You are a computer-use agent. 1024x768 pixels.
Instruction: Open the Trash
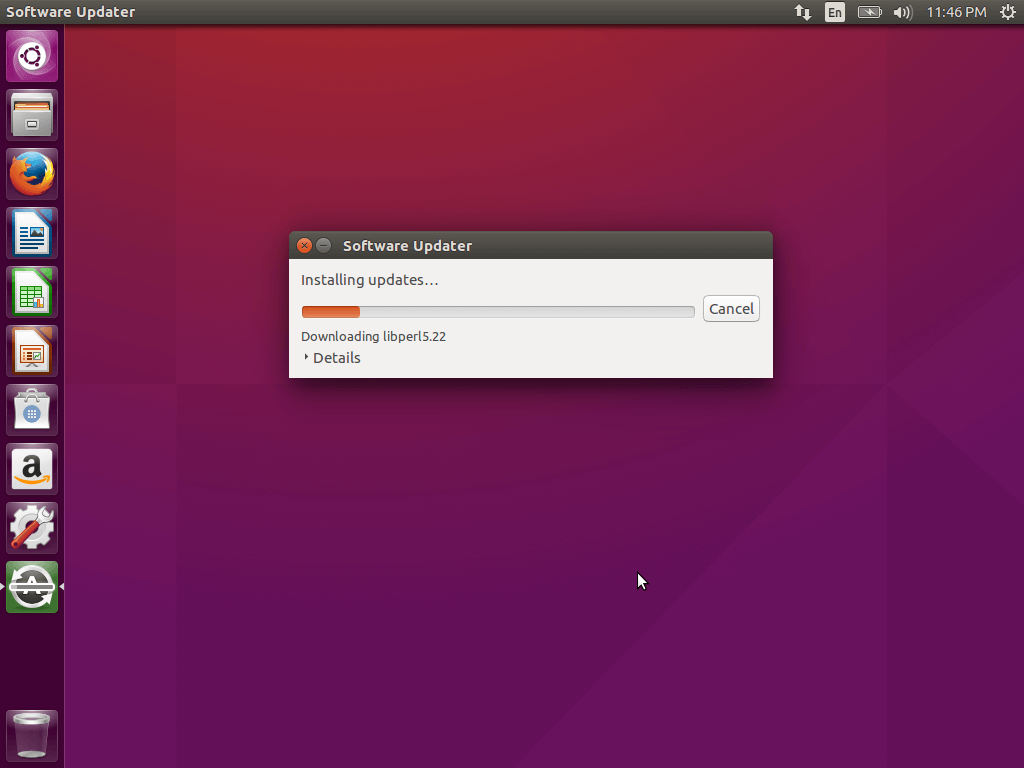(x=31, y=735)
